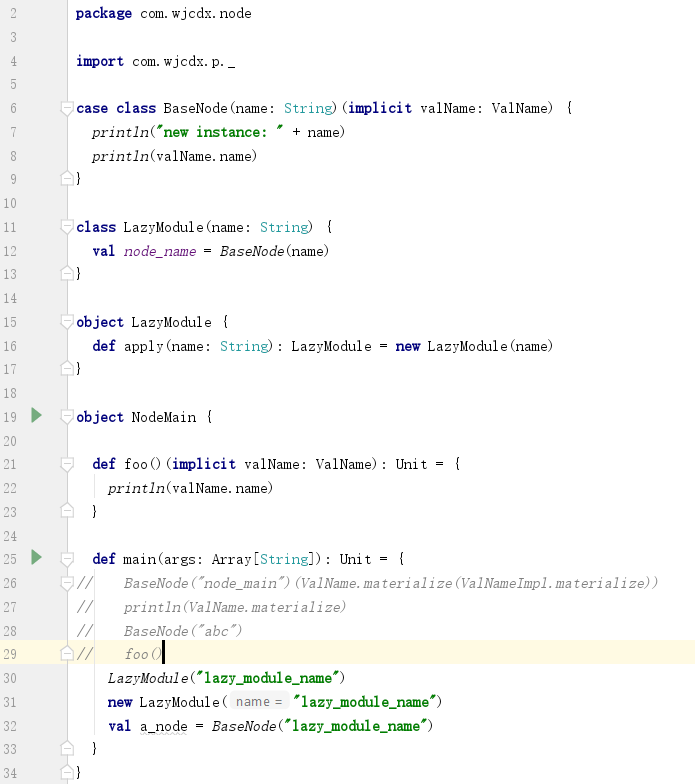Click fold end marker after BaseNode body
695x784 pixels.
coord(66,178)
